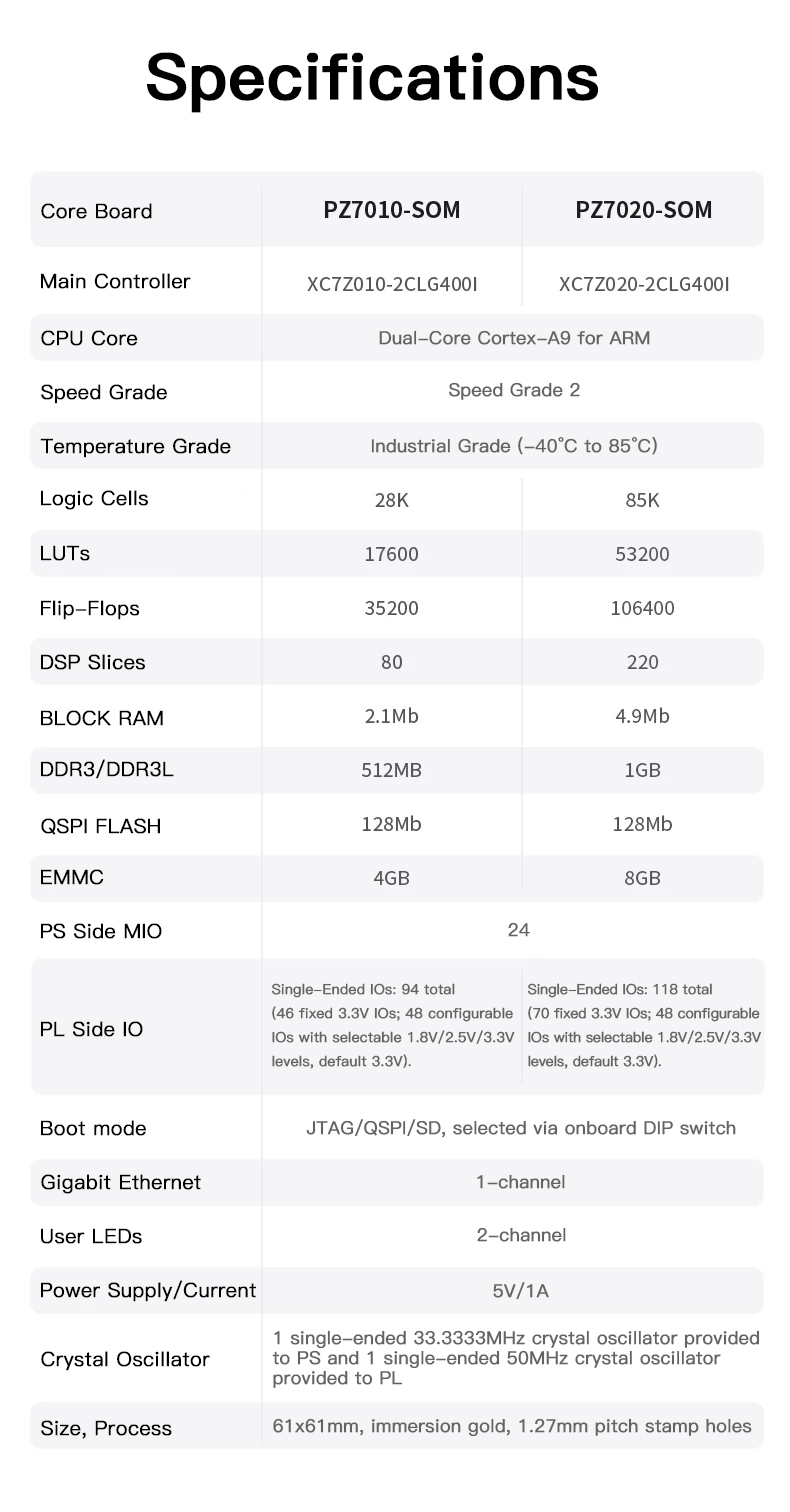Click the 4.9Mb Block RAM value

pyautogui.click(x=642, y=716)
